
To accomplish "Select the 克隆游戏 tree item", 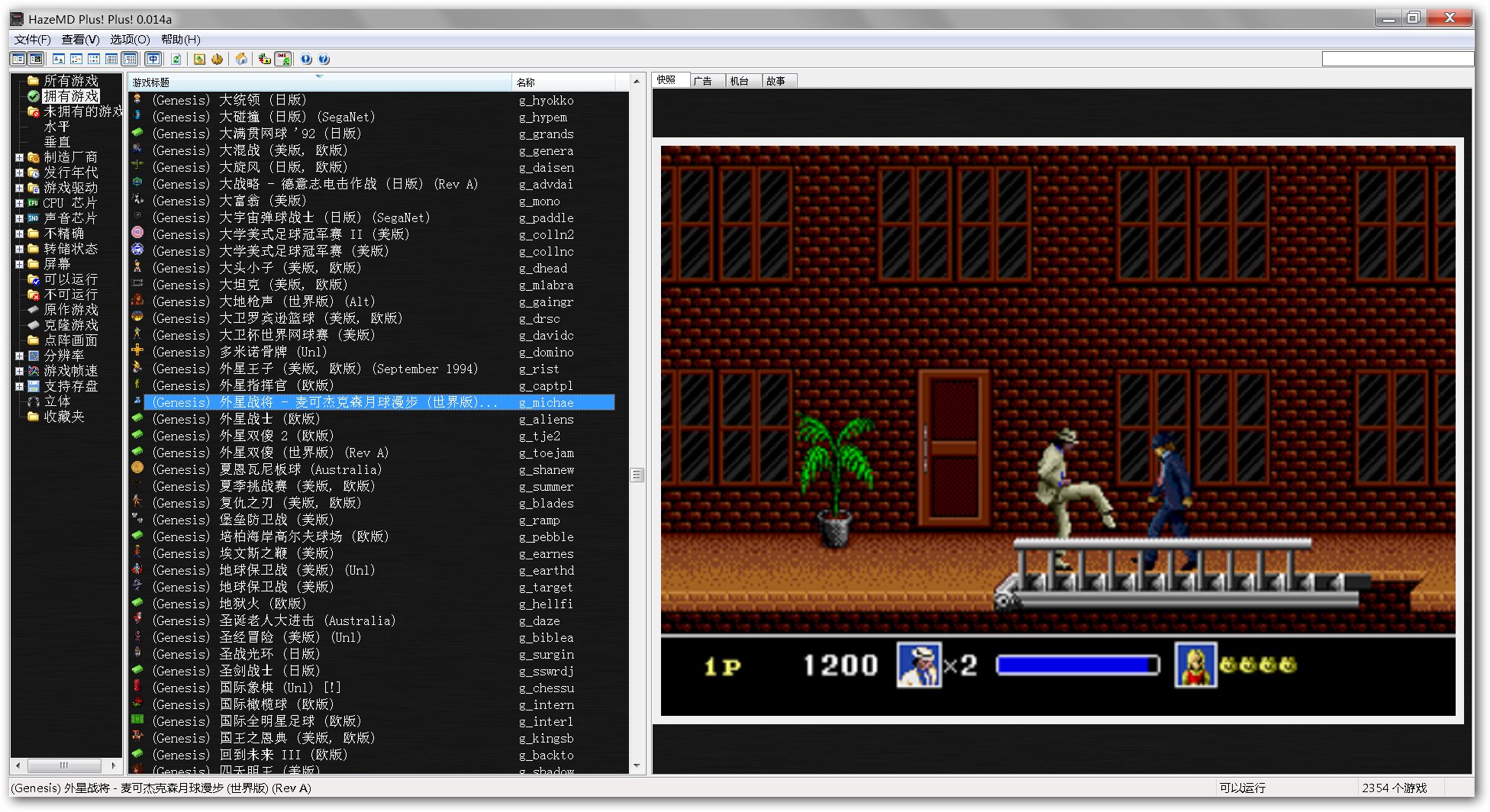I will [x=70, y=325].
